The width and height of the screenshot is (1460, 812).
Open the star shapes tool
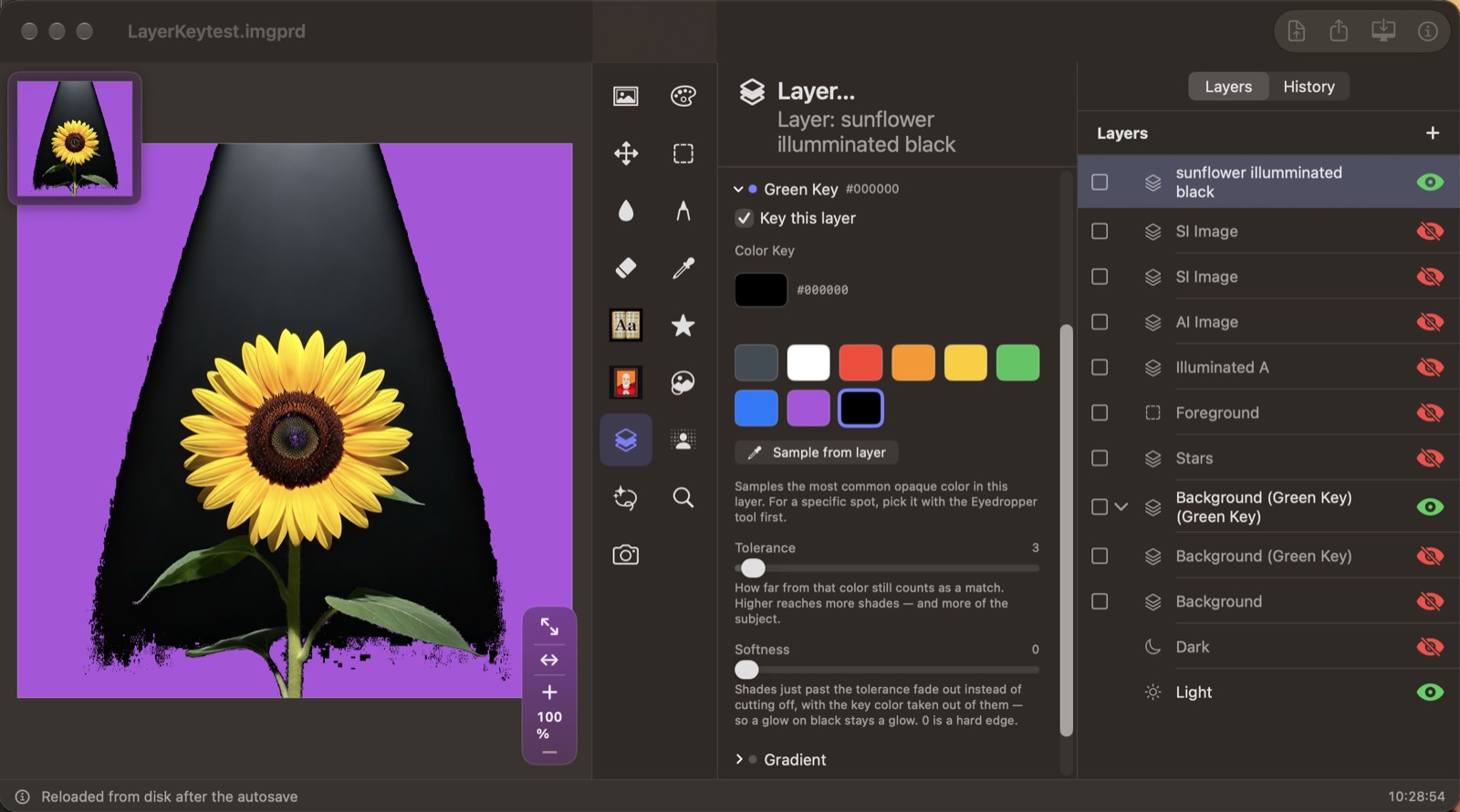pyautogui.click(x=683, y=325)
